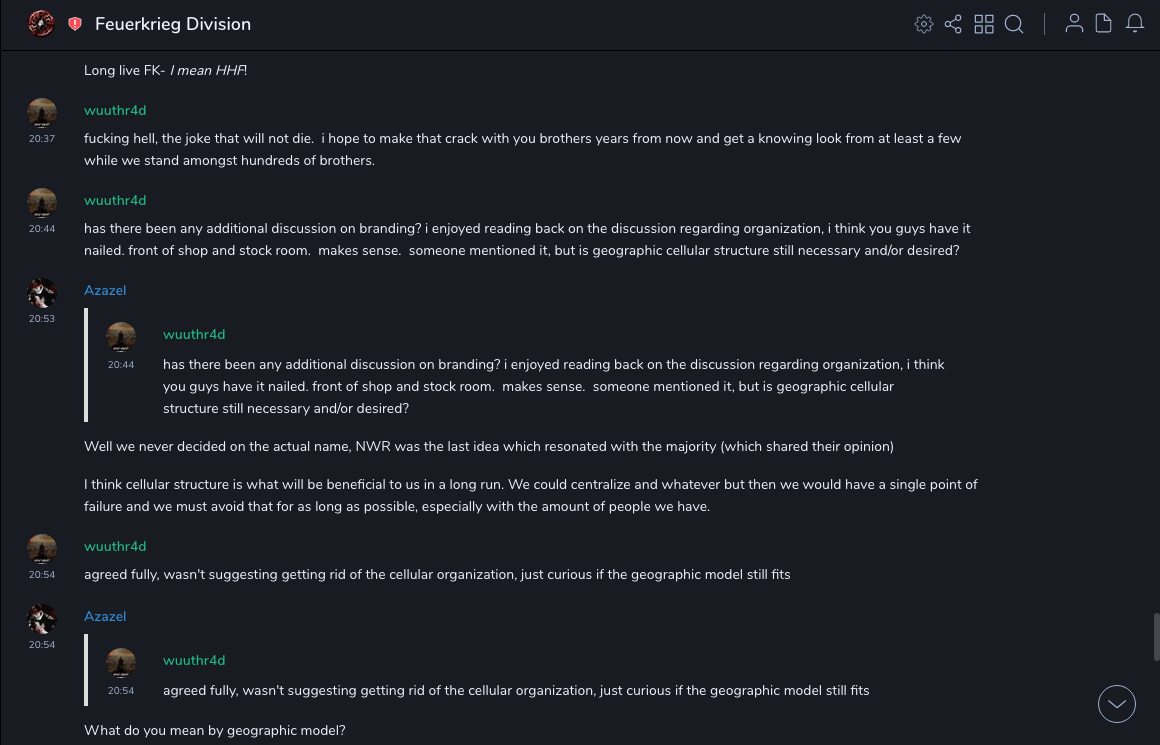The height and width of the screenshot is (745, 1160).
Task: Click the quoted wuuthr4d name in 20:53 reply
Action: [x=194, y=334]
